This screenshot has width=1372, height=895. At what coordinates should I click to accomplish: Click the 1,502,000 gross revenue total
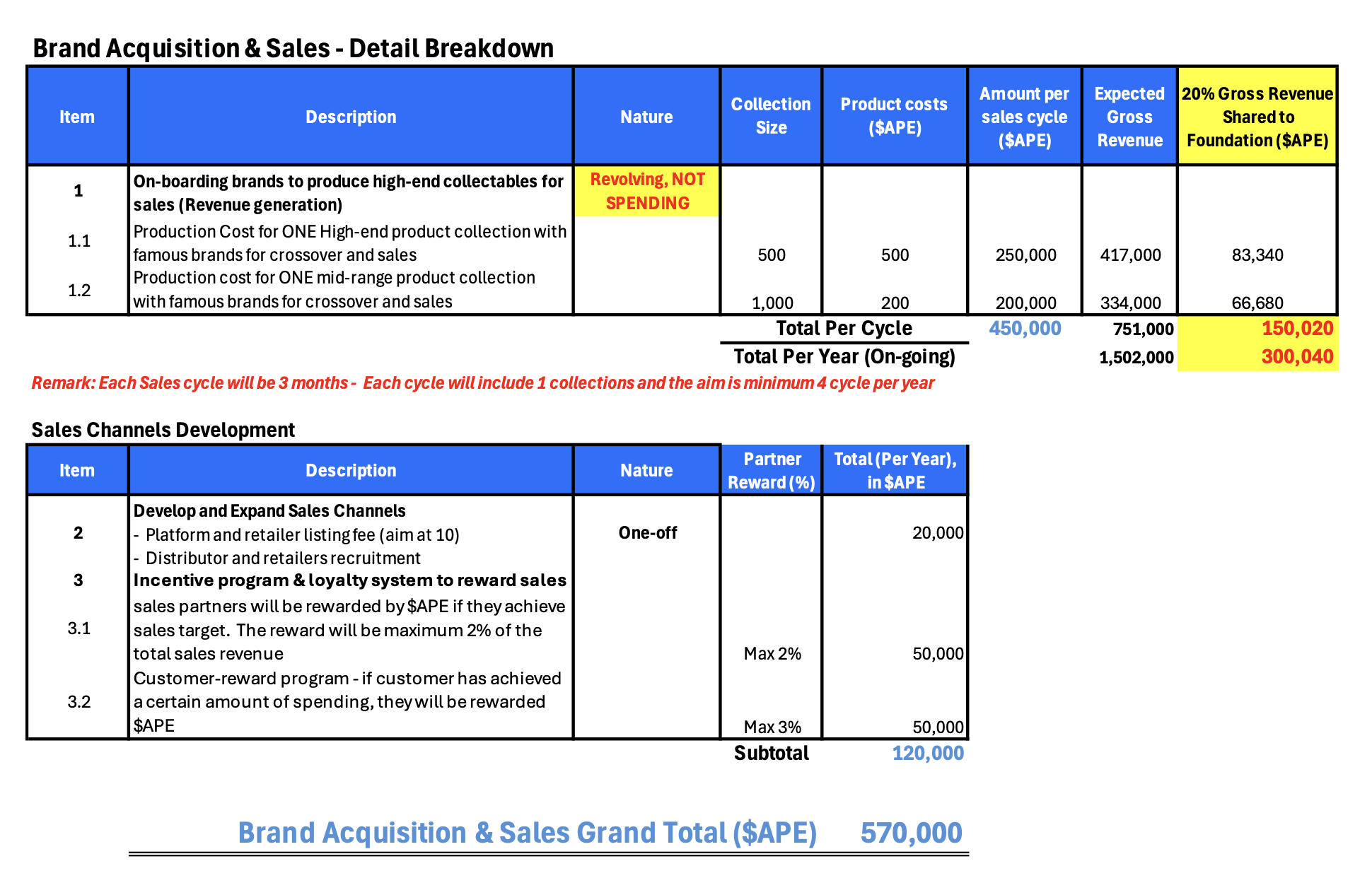click(1136, 357)
